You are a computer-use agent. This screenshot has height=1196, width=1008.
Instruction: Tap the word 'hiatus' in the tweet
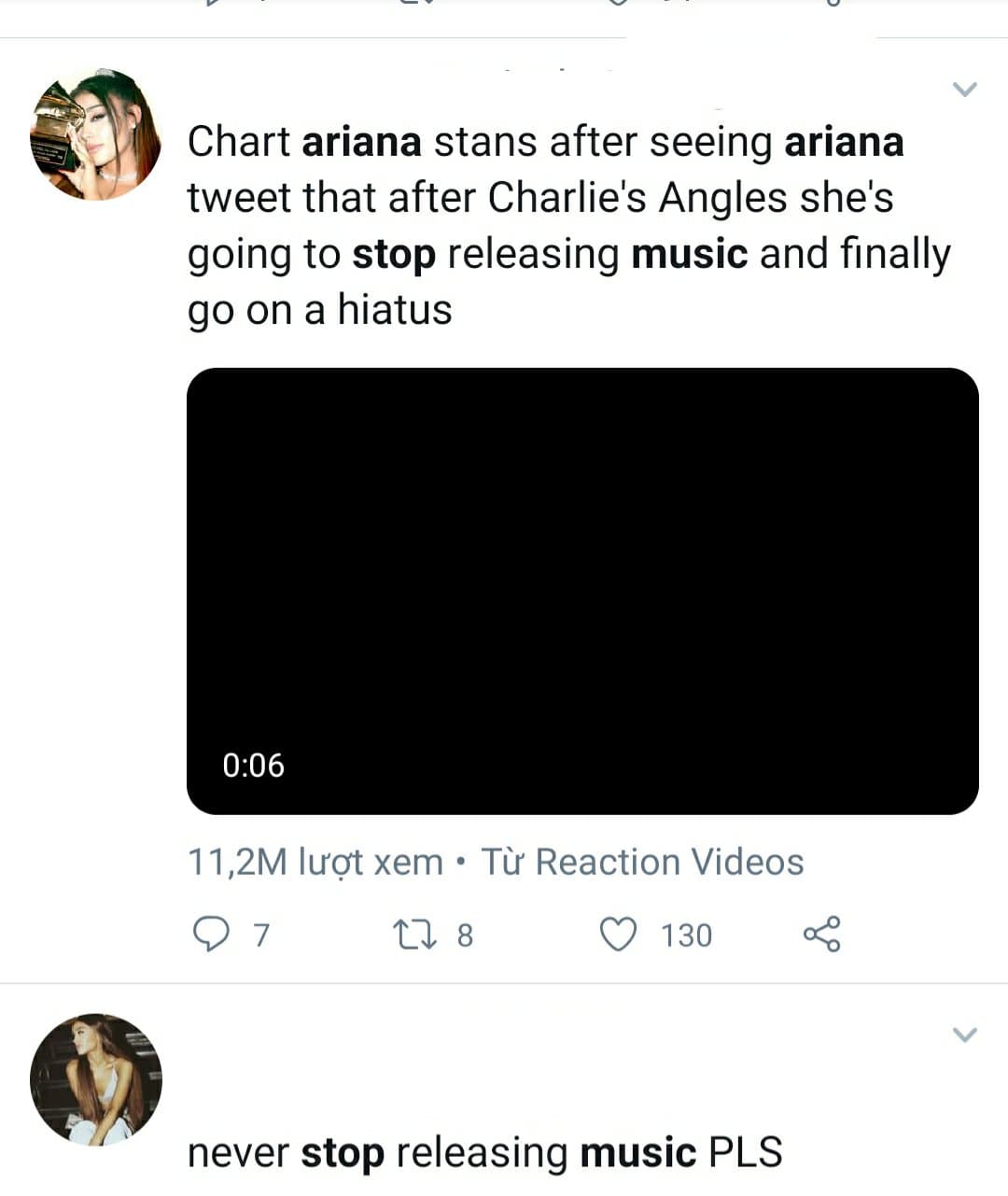(x=394, y=309)
